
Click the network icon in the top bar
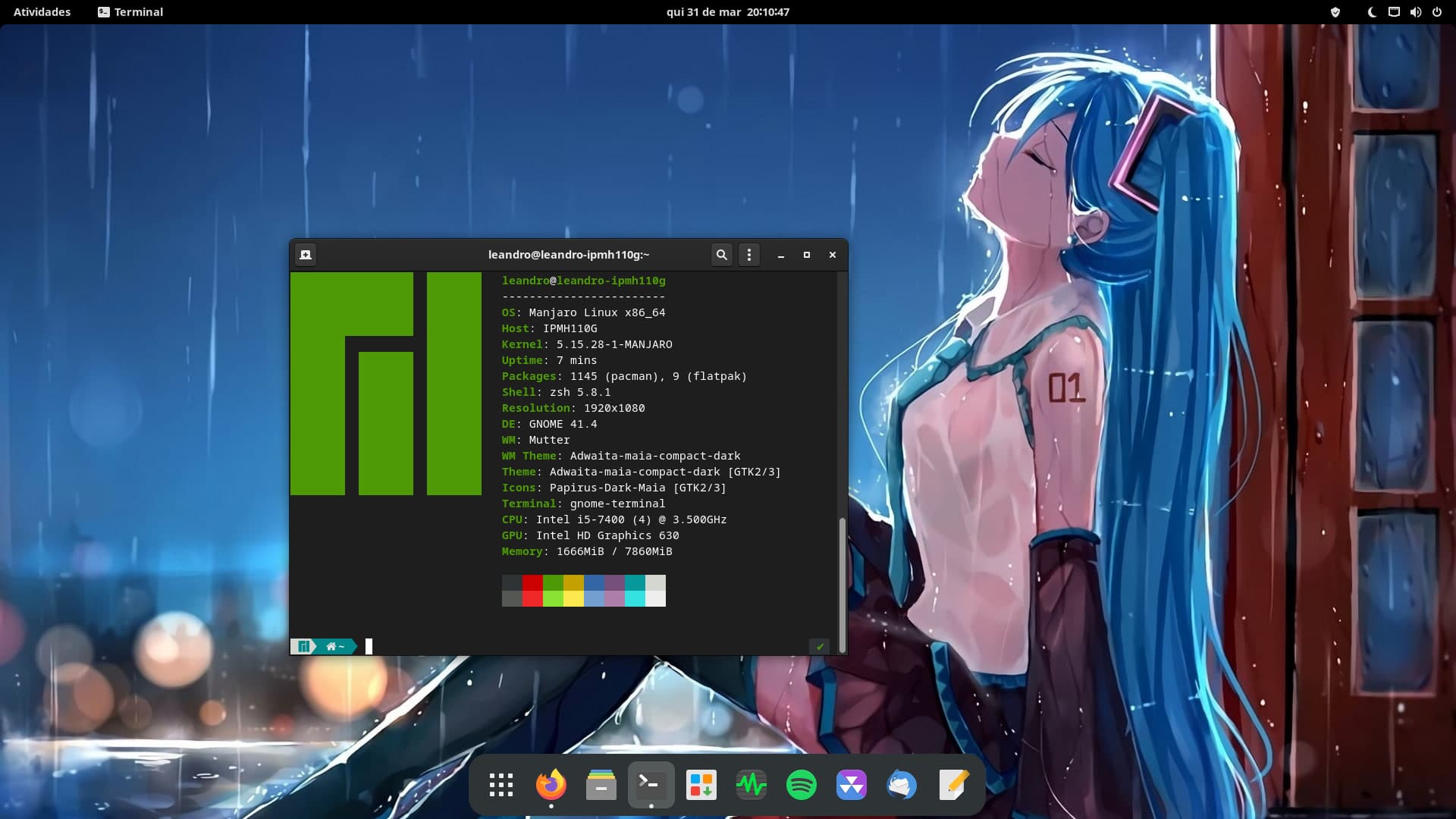coord(1394,12)
